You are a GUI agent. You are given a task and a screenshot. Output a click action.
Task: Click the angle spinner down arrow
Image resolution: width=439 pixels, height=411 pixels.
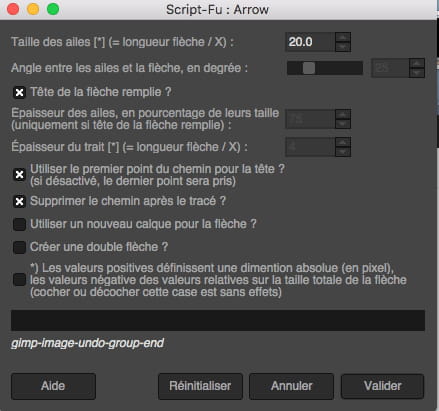coord(417,73)
